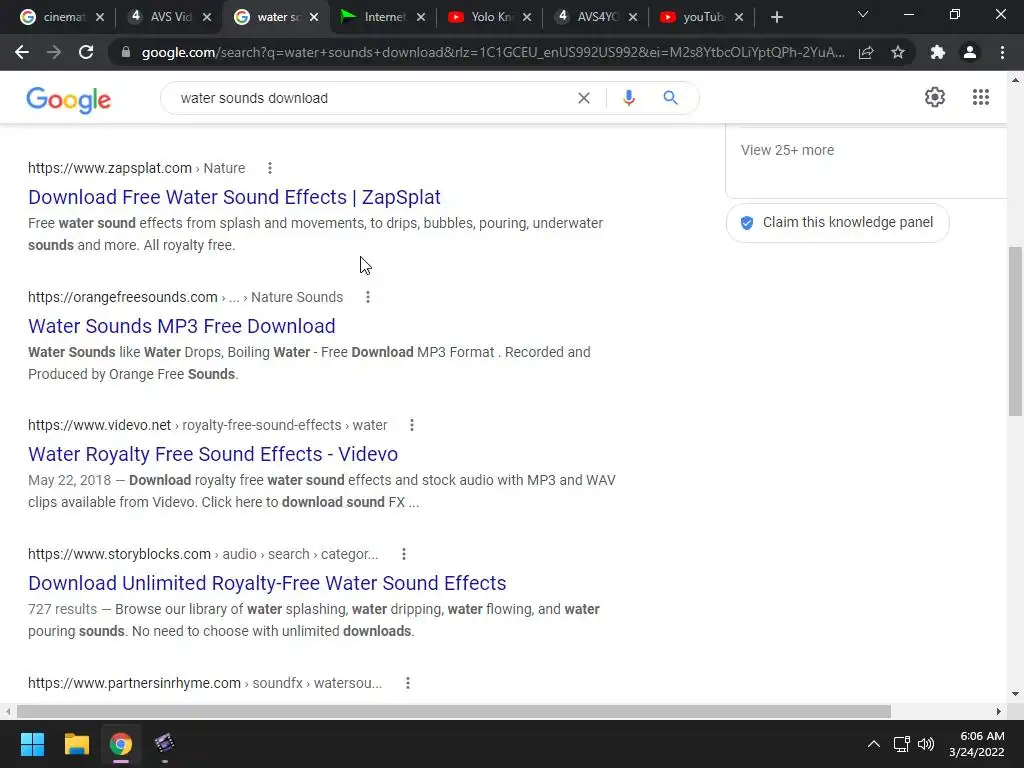
Task: Close the 'water sounds' tab
Action: click(314, 18)
